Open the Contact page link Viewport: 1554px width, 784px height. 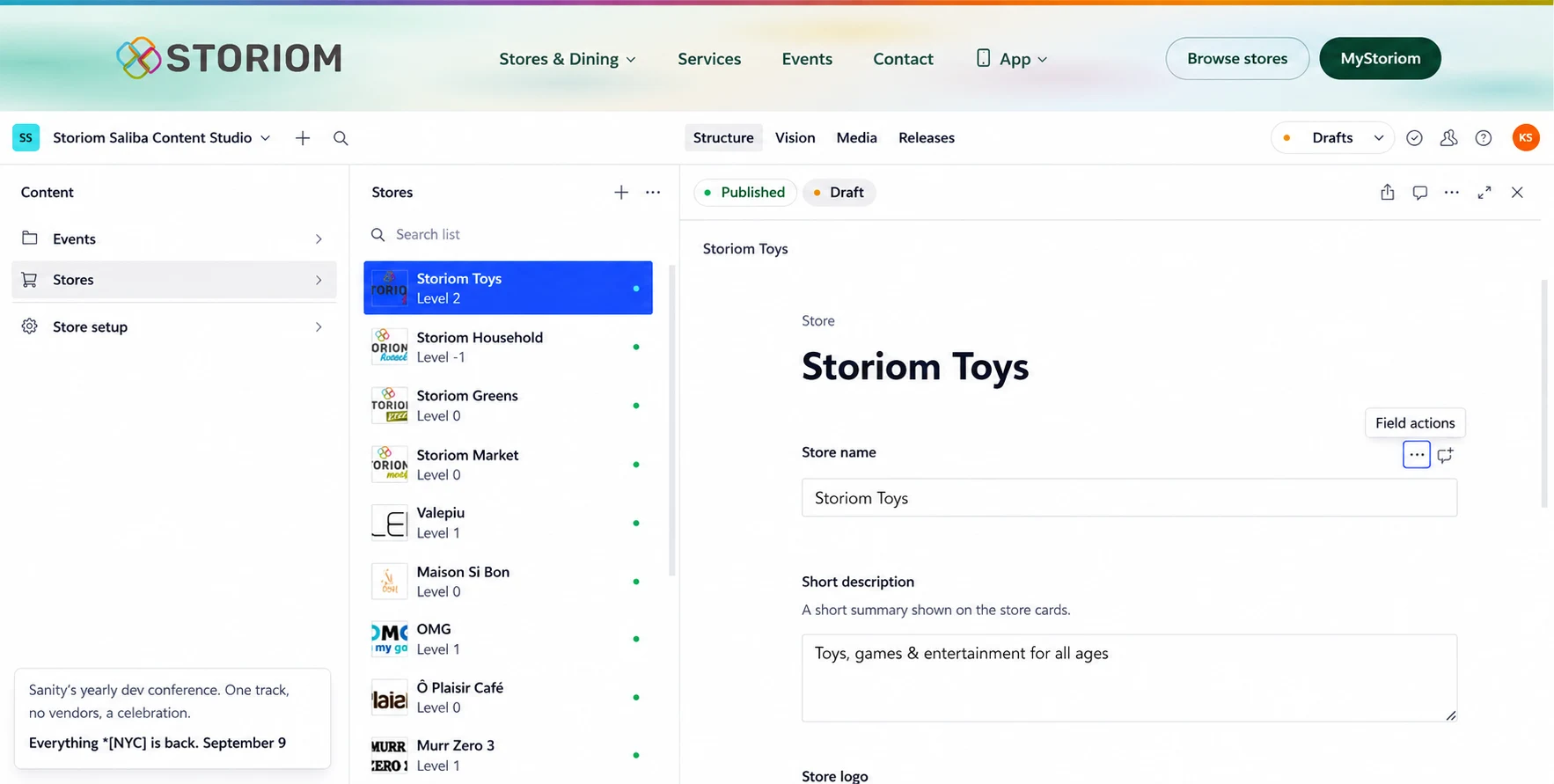pyautogui.click(x=903, y=59)
